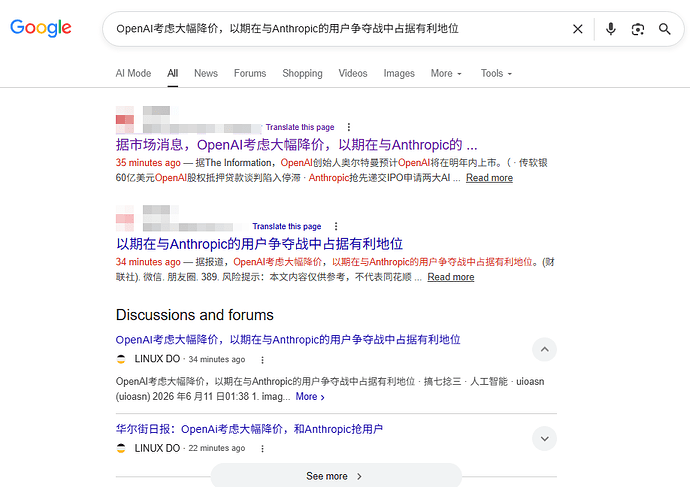This screenshot has width=690, height=487.
Task: Open three-dot menu of 34 minutes ago web result
Action: [x=336, y=226]
